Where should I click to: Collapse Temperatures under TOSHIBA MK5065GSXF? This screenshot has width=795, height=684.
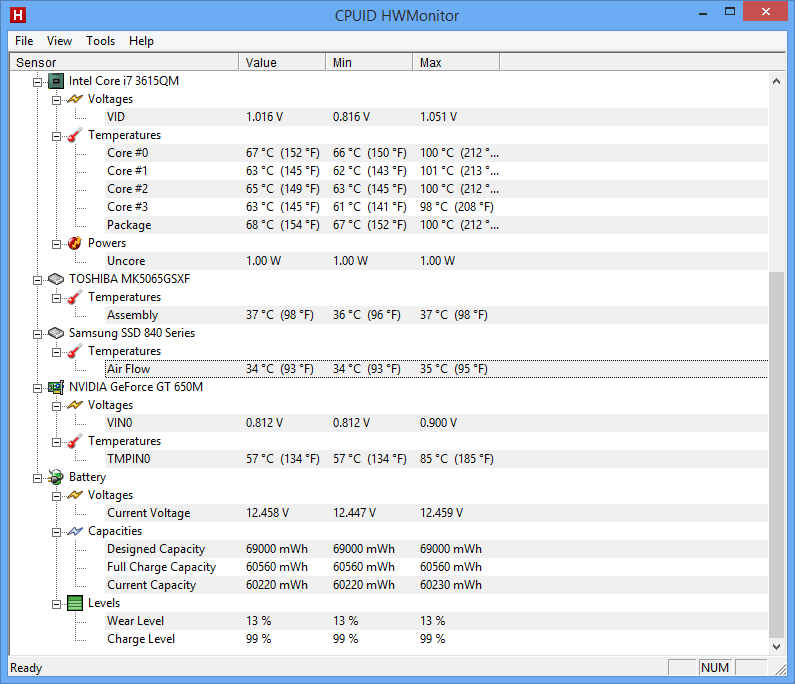click(x=56, y=298)
